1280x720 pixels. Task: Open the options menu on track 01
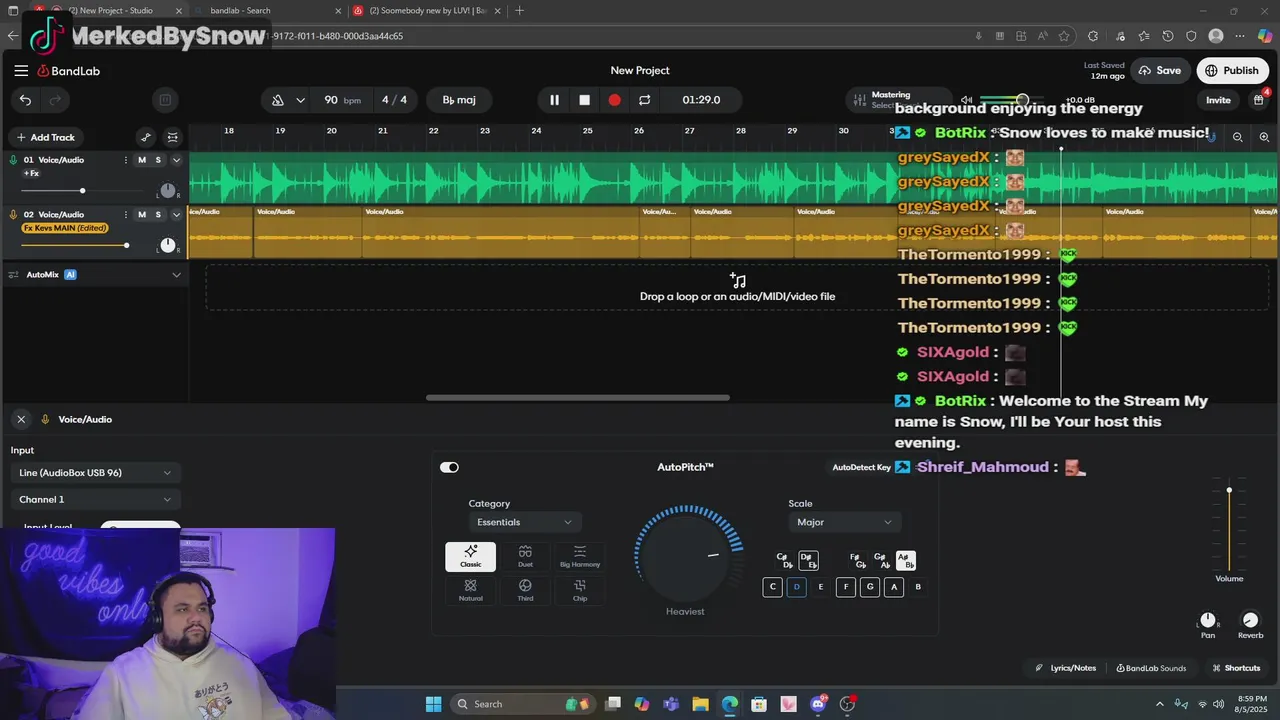(x=127, y=160)
